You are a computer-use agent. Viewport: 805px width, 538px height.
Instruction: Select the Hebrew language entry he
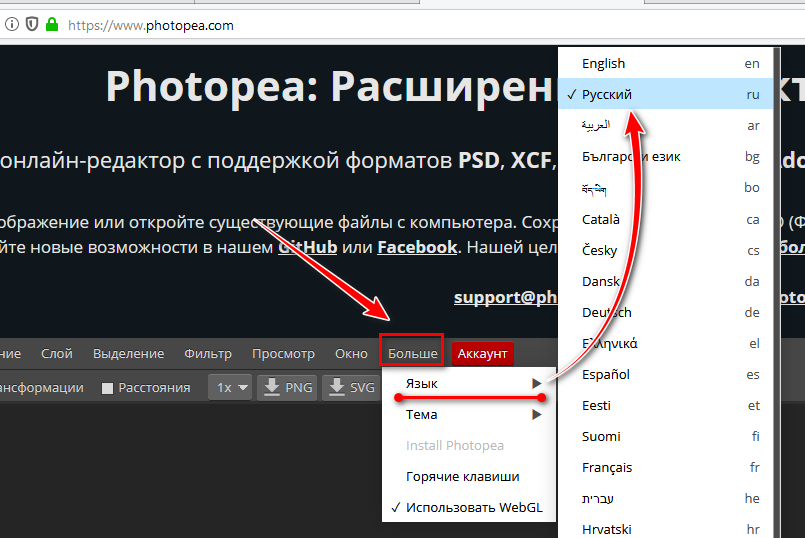tap(666, 498)
